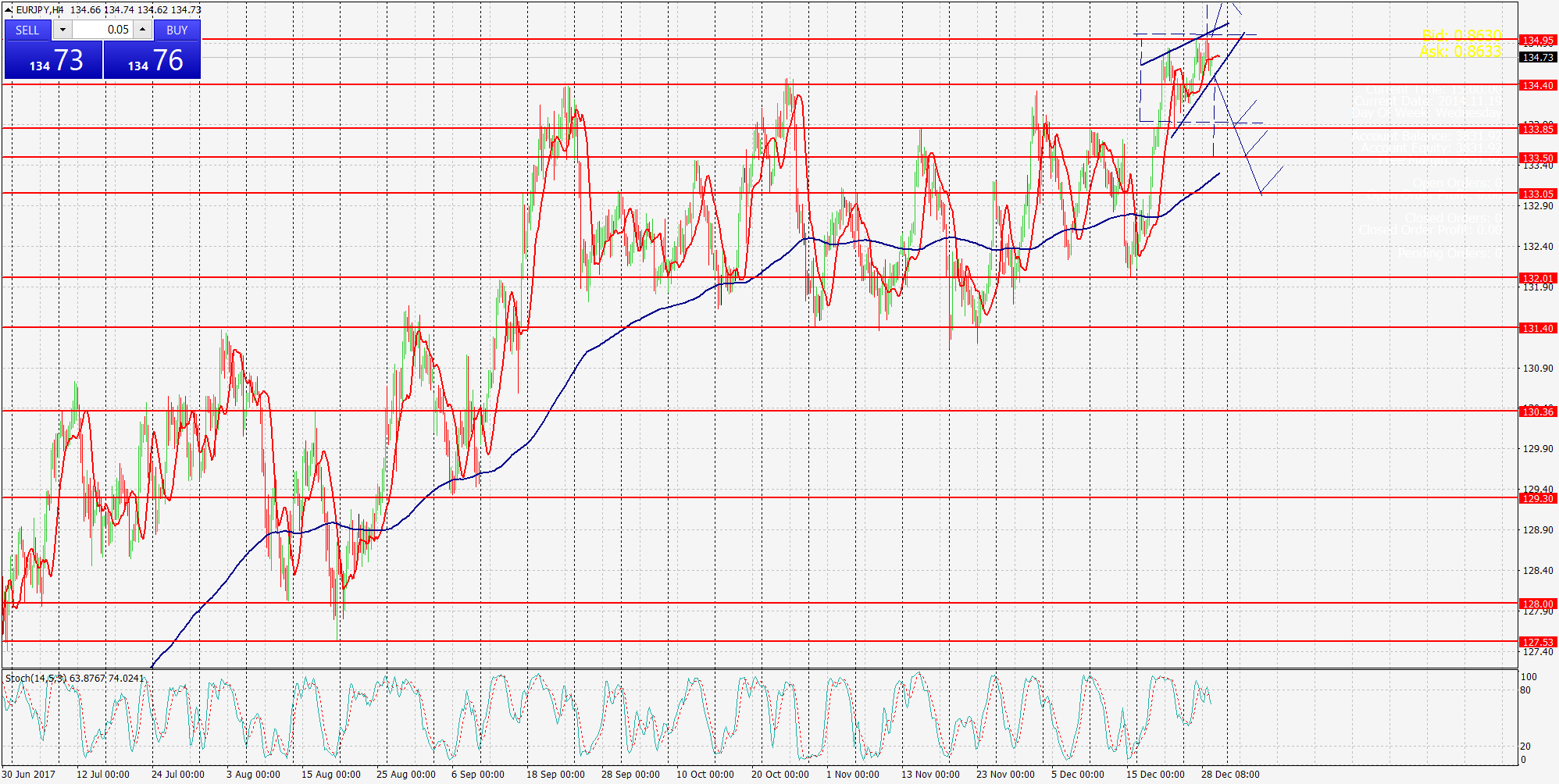The width and height of the screenshot is (1559, 784).
Task: Click the 128.90 price axis label
Action: tap(1538, 530)
